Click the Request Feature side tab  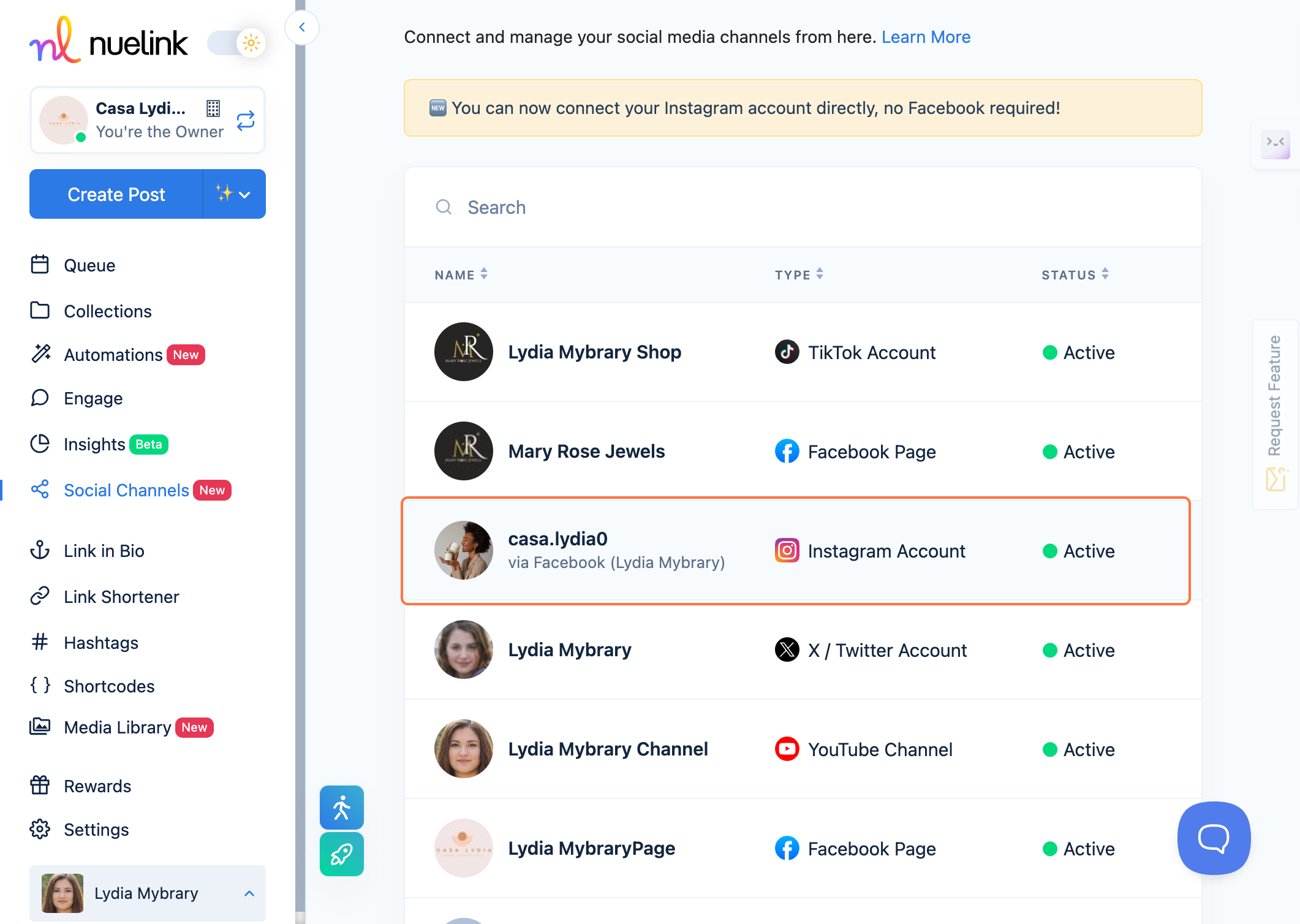[1275, 414]
